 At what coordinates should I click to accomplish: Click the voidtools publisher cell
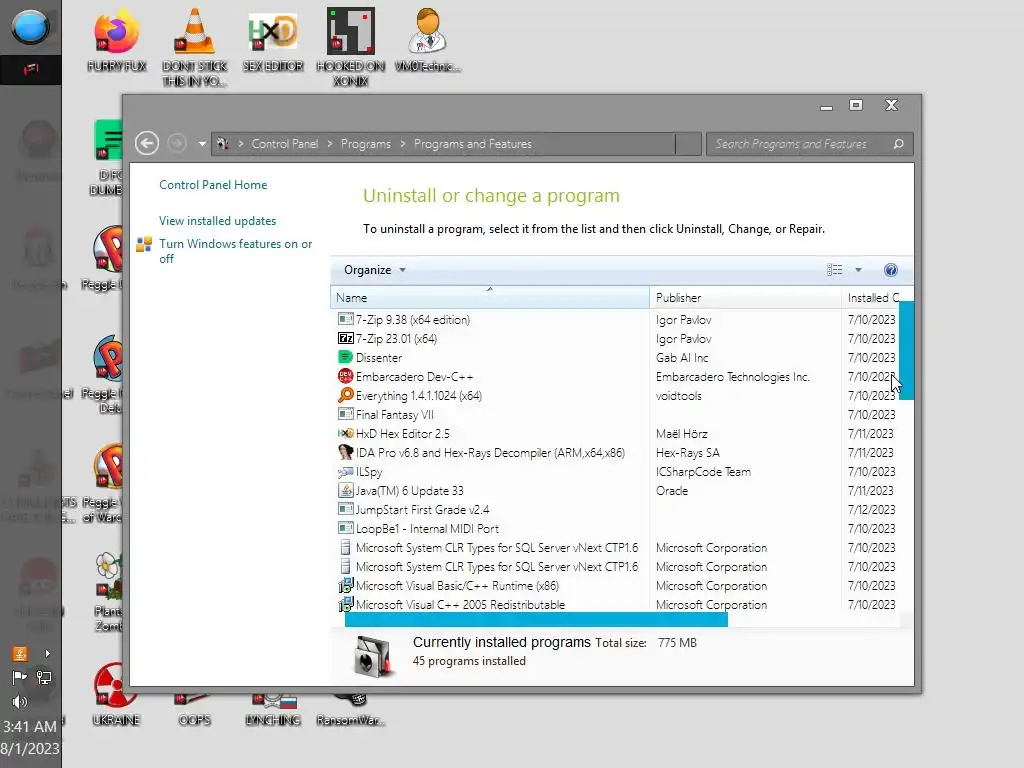[x=679, y=396]
